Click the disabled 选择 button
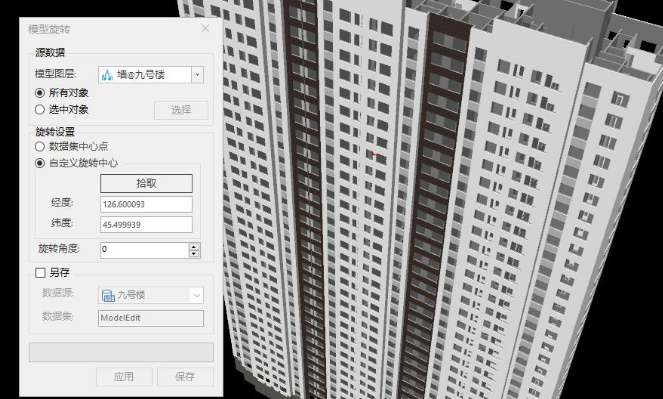The image size is (663, 399). (181, 110)
